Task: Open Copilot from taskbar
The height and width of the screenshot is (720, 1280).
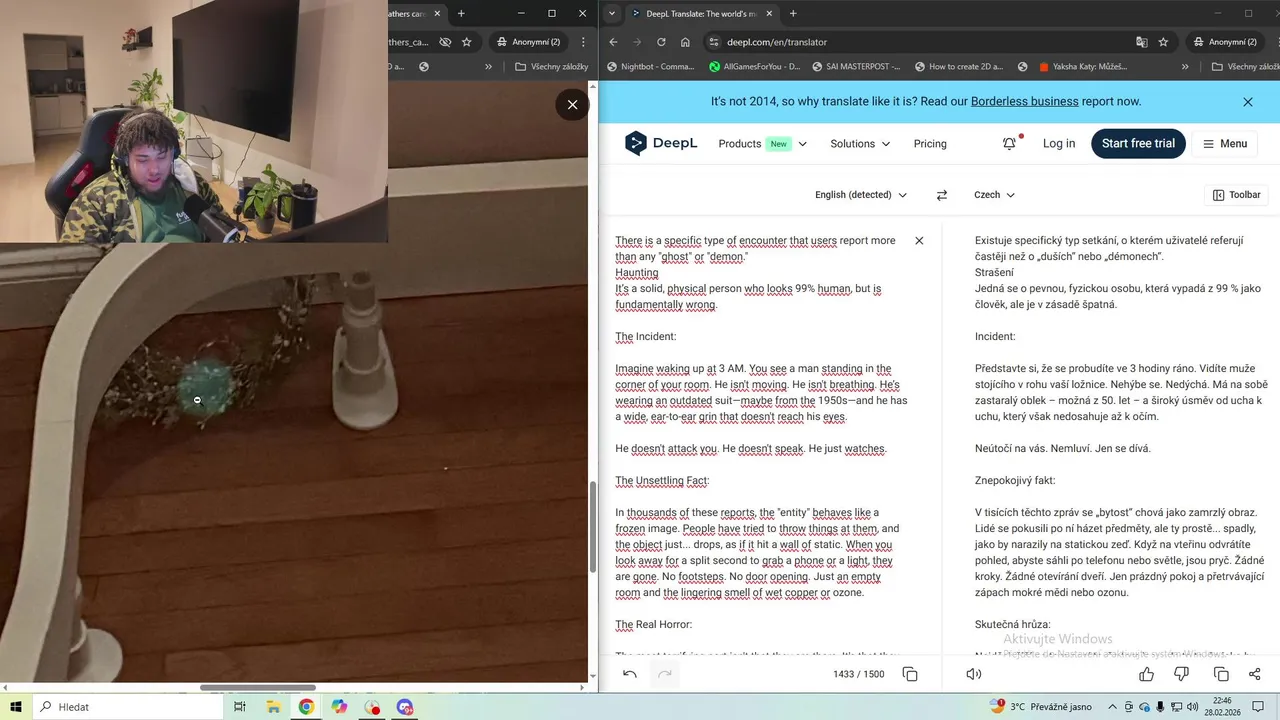Action: [339, 707]
